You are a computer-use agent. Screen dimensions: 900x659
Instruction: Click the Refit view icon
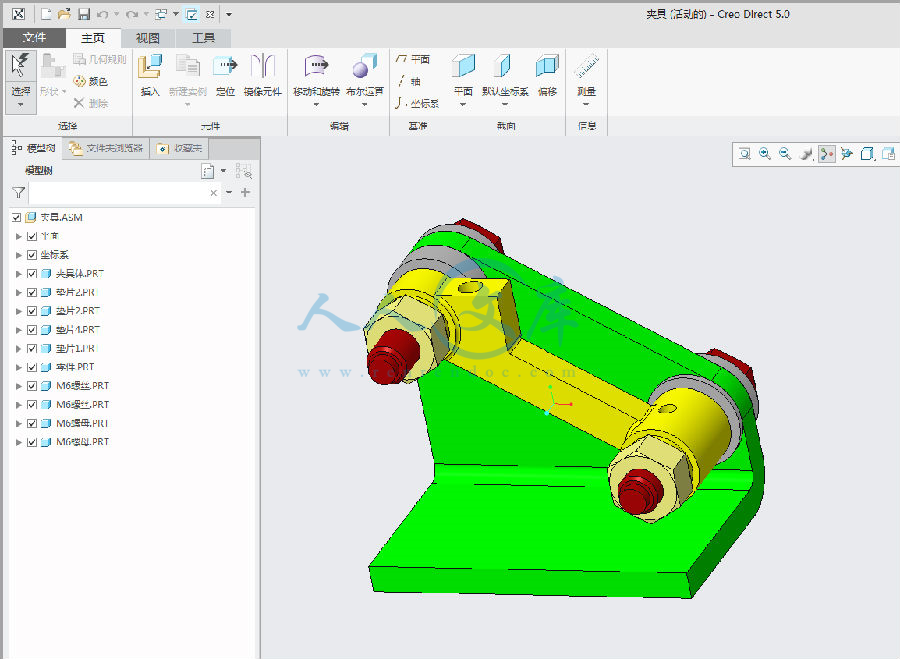tap(744, 154)
